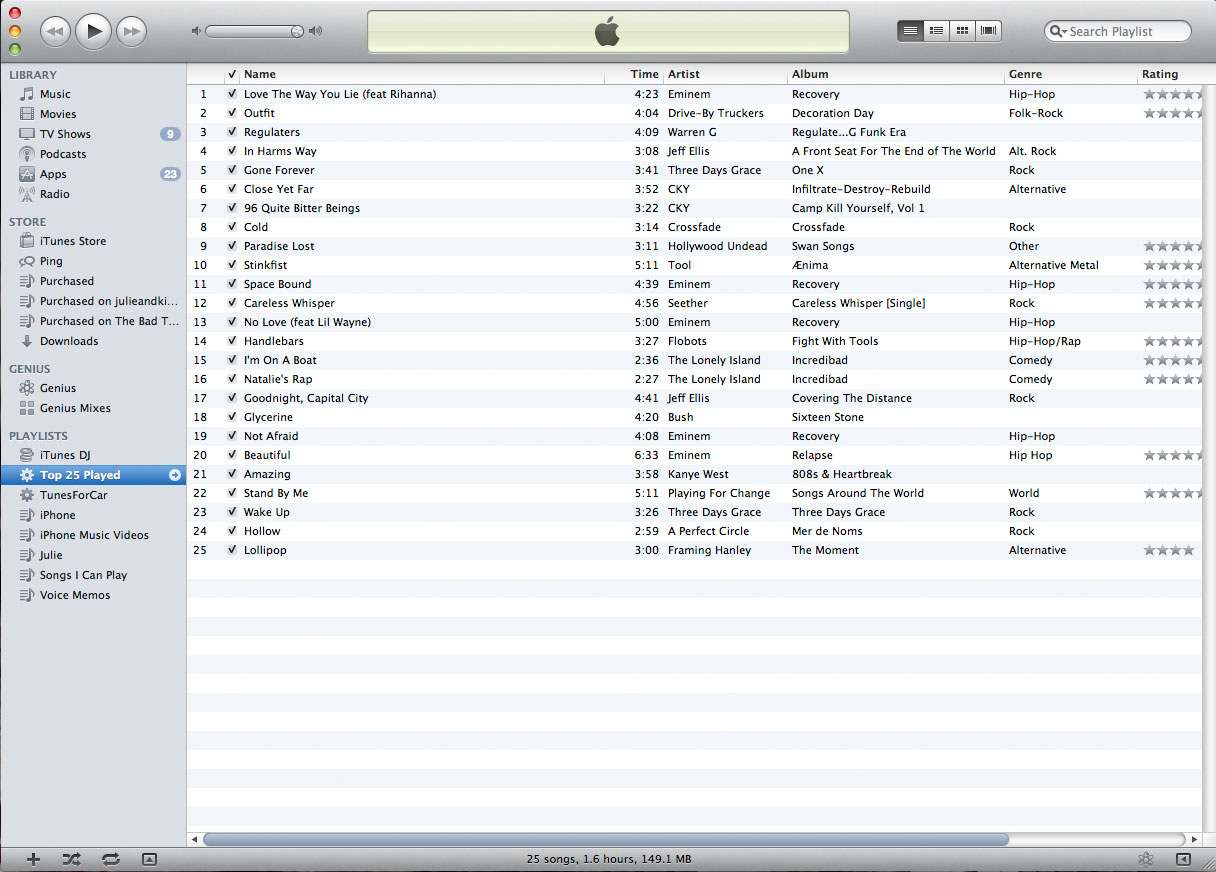Toggle shuffle mode

coord(71,859)
